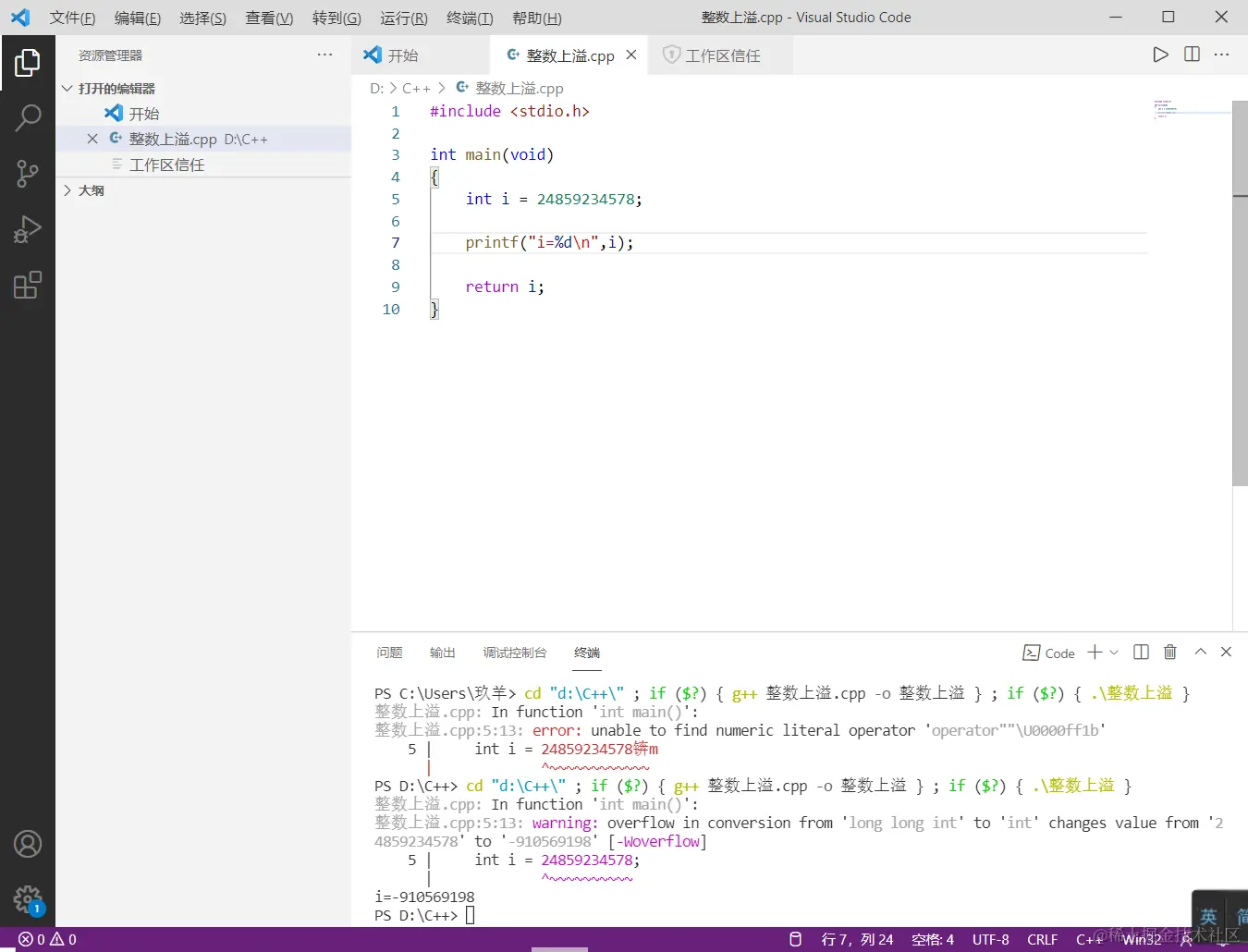Image resolution: width=1248 pixels, height=952 pixels.
Task: Click the D: breadcrumb segment
Action: click(376, 88)
